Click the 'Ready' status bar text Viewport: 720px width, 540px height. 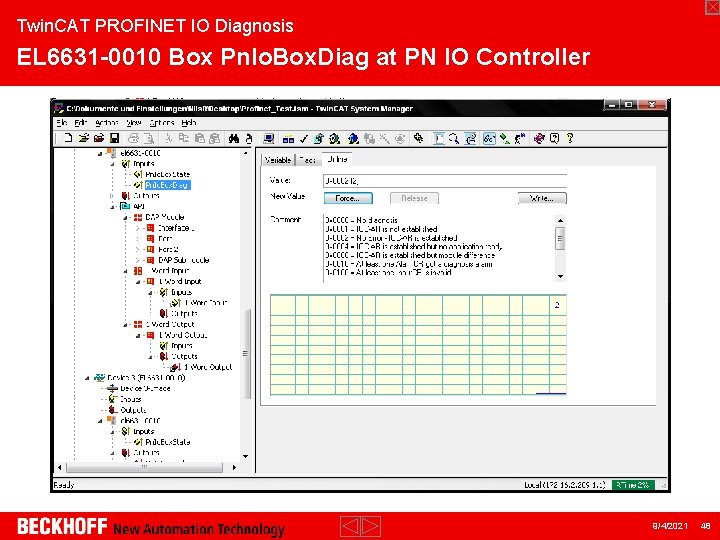64,485
